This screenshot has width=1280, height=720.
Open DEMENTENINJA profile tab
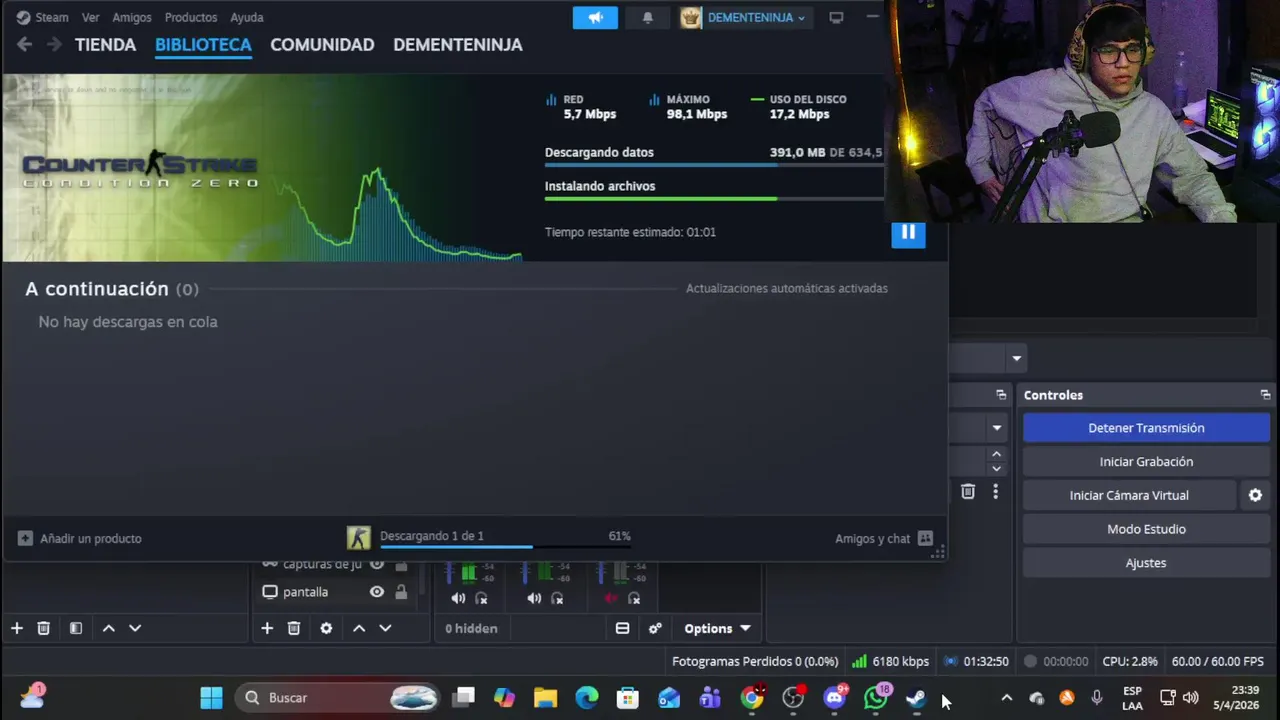click(x=458, y=44)
